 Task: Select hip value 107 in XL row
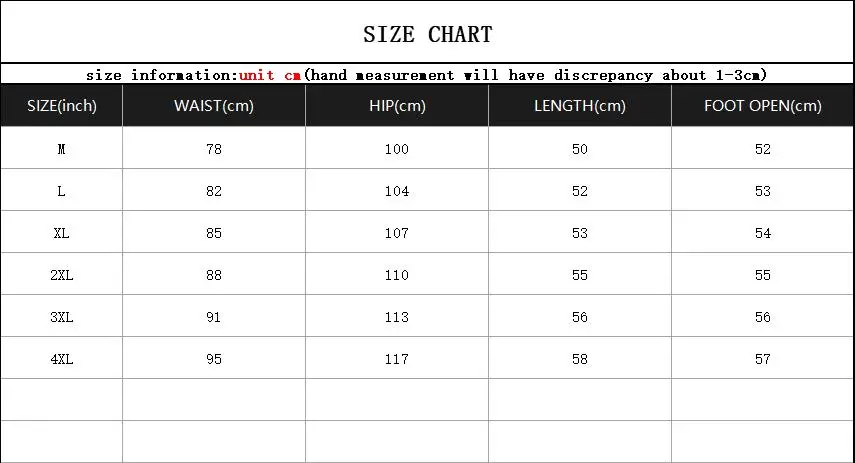tap(397, 233)
